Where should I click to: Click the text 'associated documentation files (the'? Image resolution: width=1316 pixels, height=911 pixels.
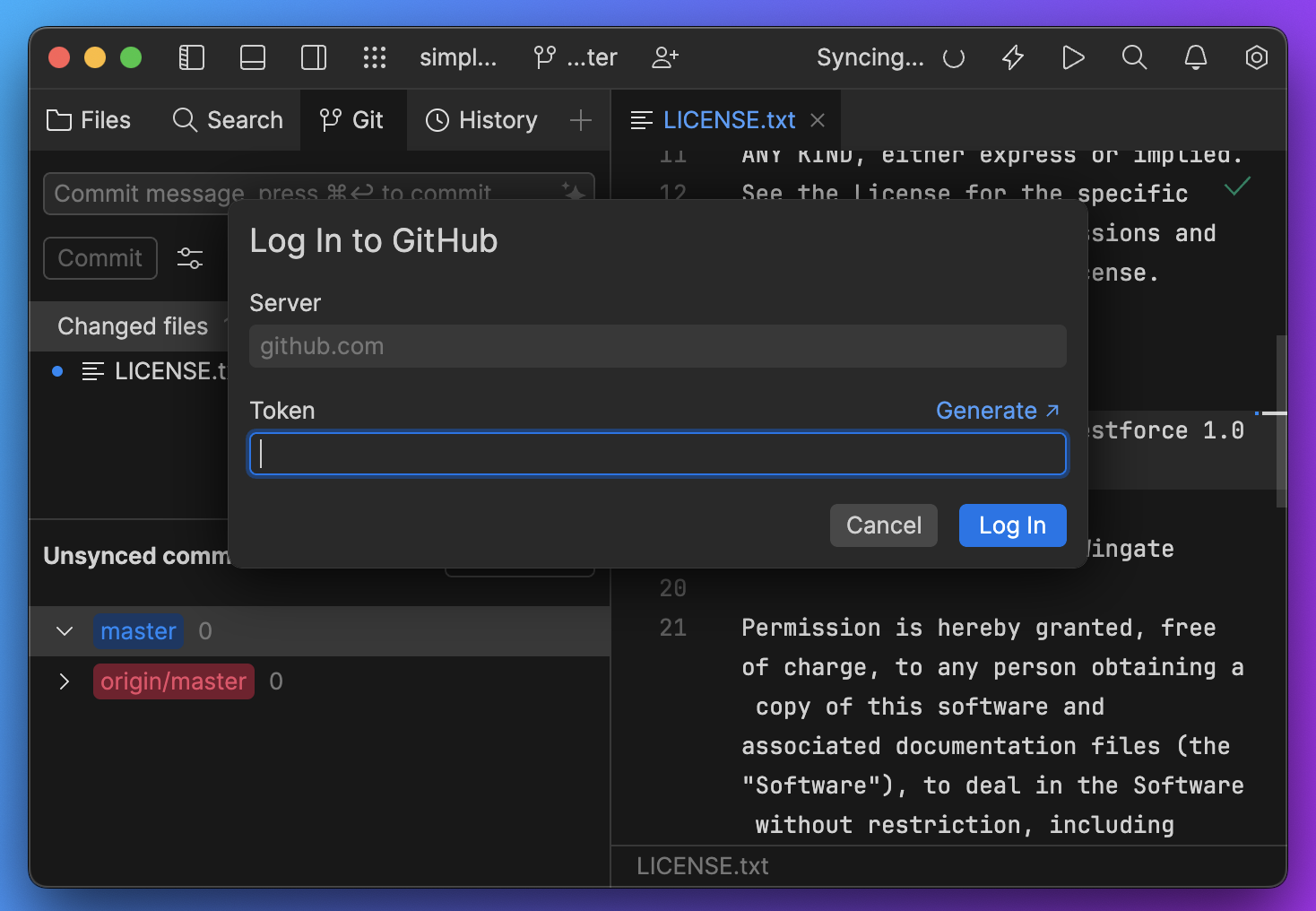(986, 746)
